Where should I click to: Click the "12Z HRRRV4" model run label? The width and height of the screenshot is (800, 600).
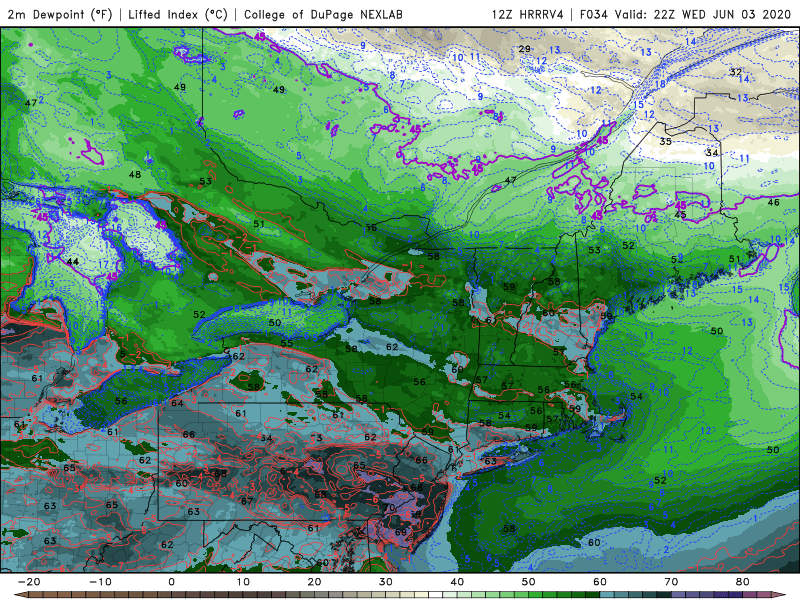coord(528,14)
